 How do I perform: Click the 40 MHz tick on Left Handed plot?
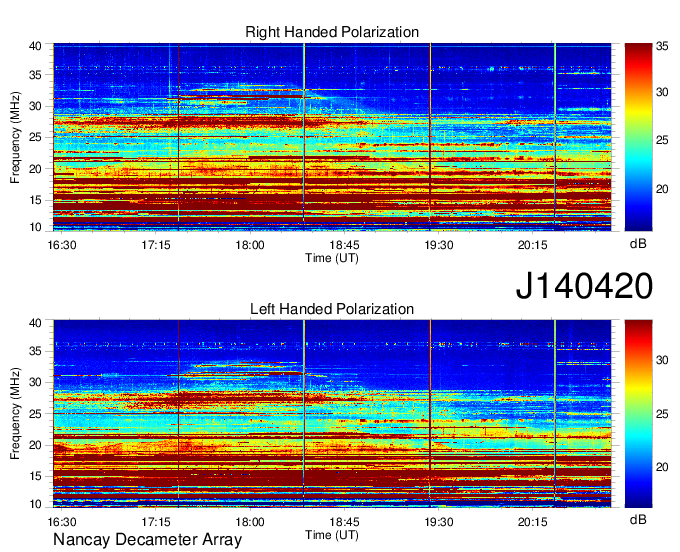point(35,323)
